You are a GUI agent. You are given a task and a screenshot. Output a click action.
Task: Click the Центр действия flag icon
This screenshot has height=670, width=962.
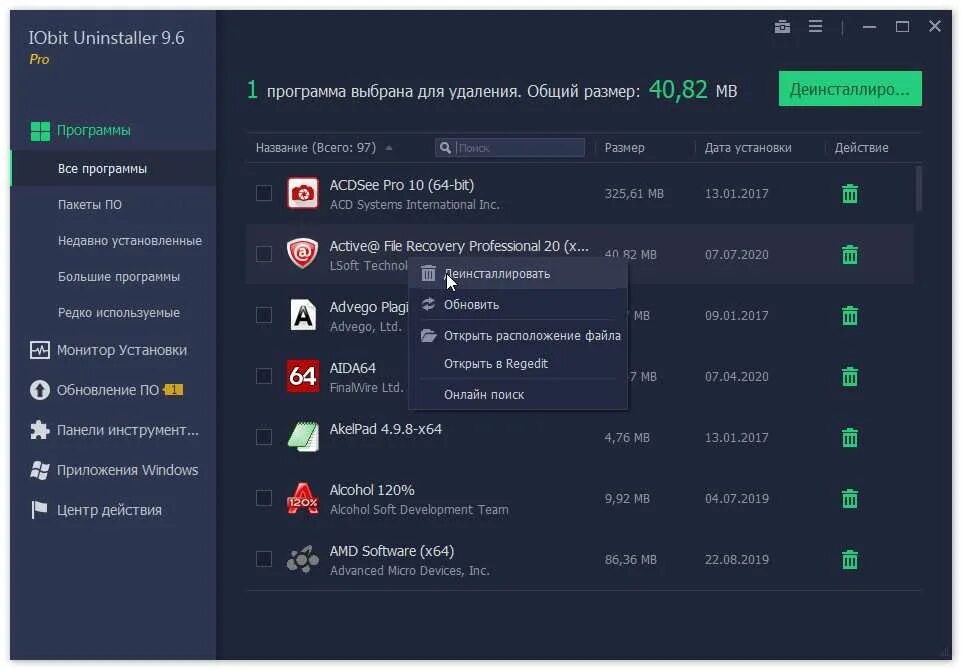[x=39, y=510]
